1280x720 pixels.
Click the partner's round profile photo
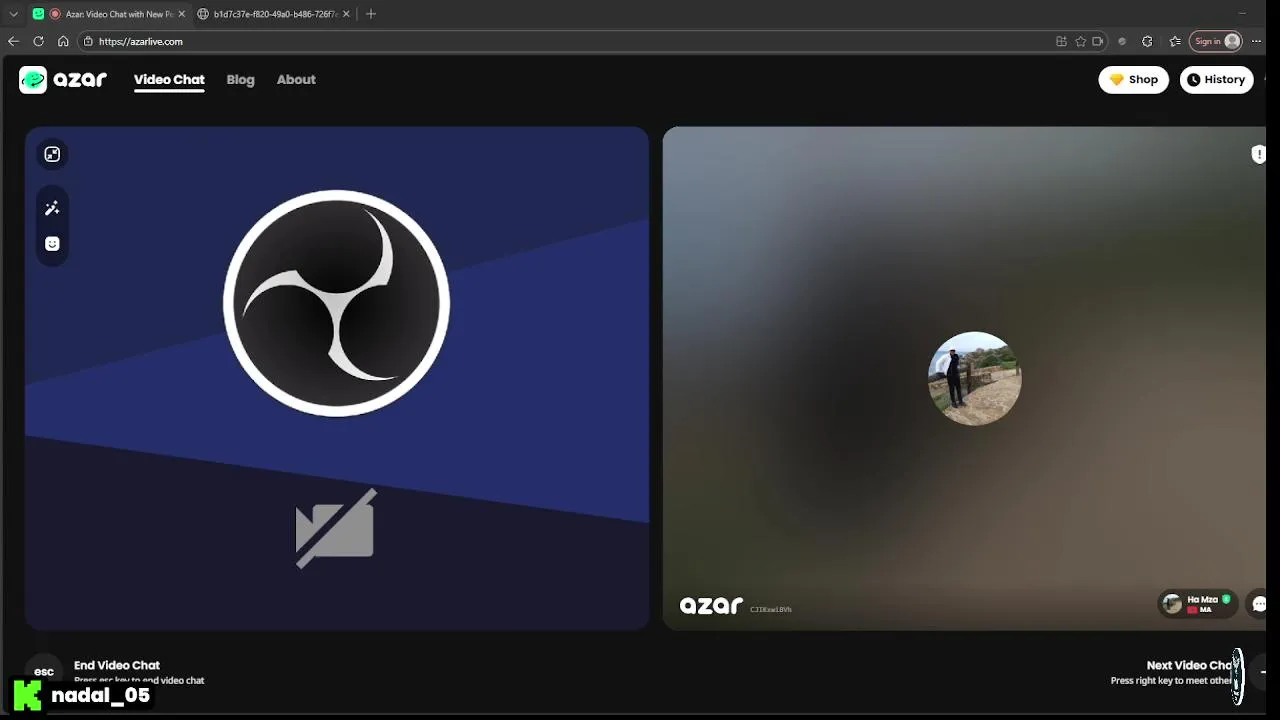(975, 379)
